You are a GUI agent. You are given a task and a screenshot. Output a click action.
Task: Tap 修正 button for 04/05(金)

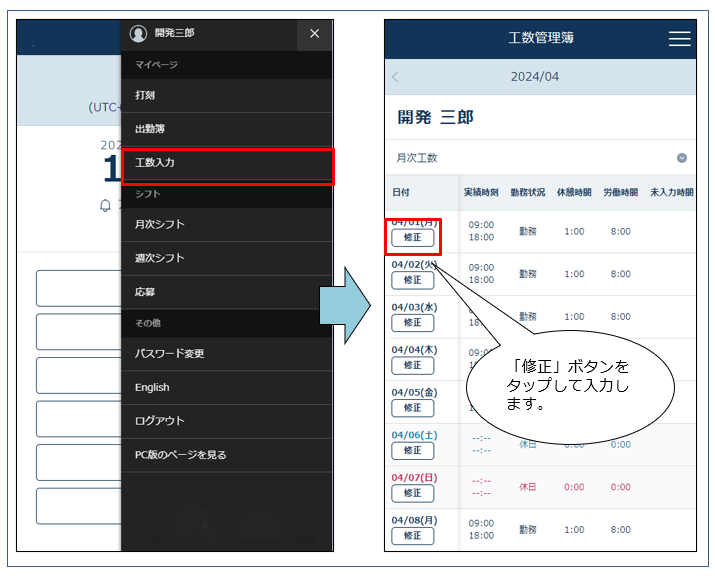(x=413, y=408)
